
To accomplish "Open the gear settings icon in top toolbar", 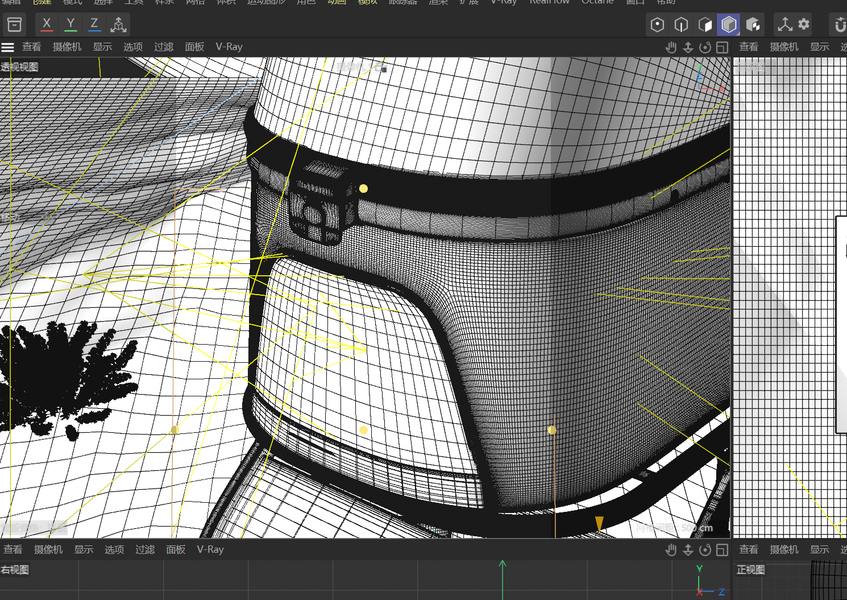I will click(804, 24).
